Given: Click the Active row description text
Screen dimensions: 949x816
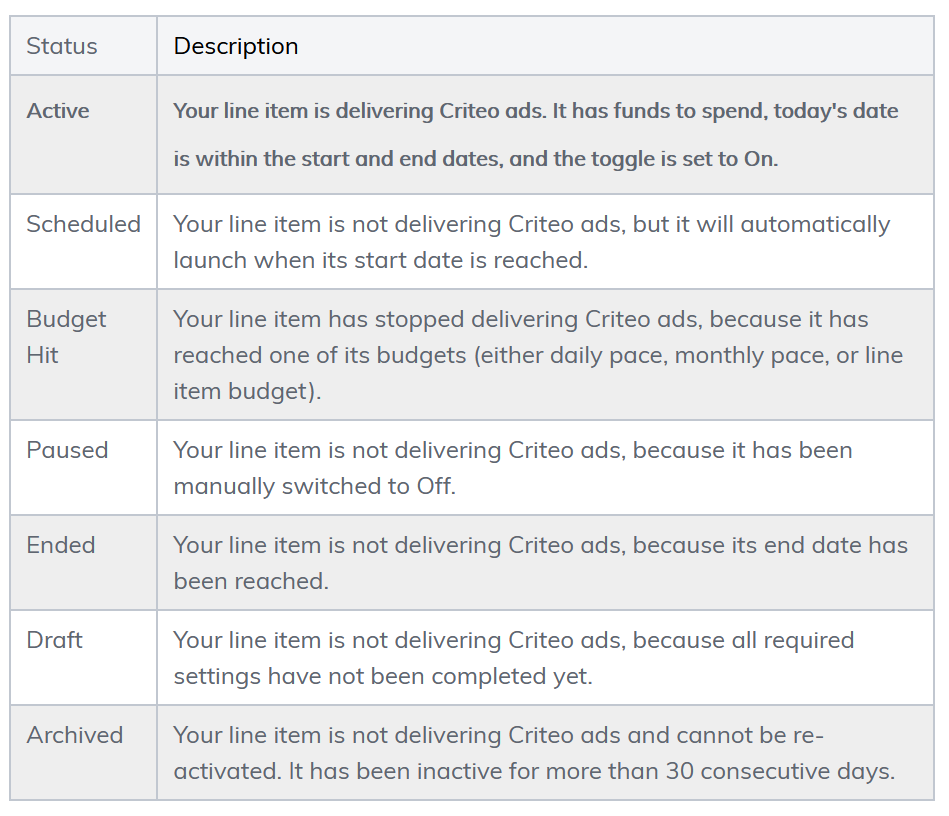Looking at the screenshot, I should (x=535, y=134).
